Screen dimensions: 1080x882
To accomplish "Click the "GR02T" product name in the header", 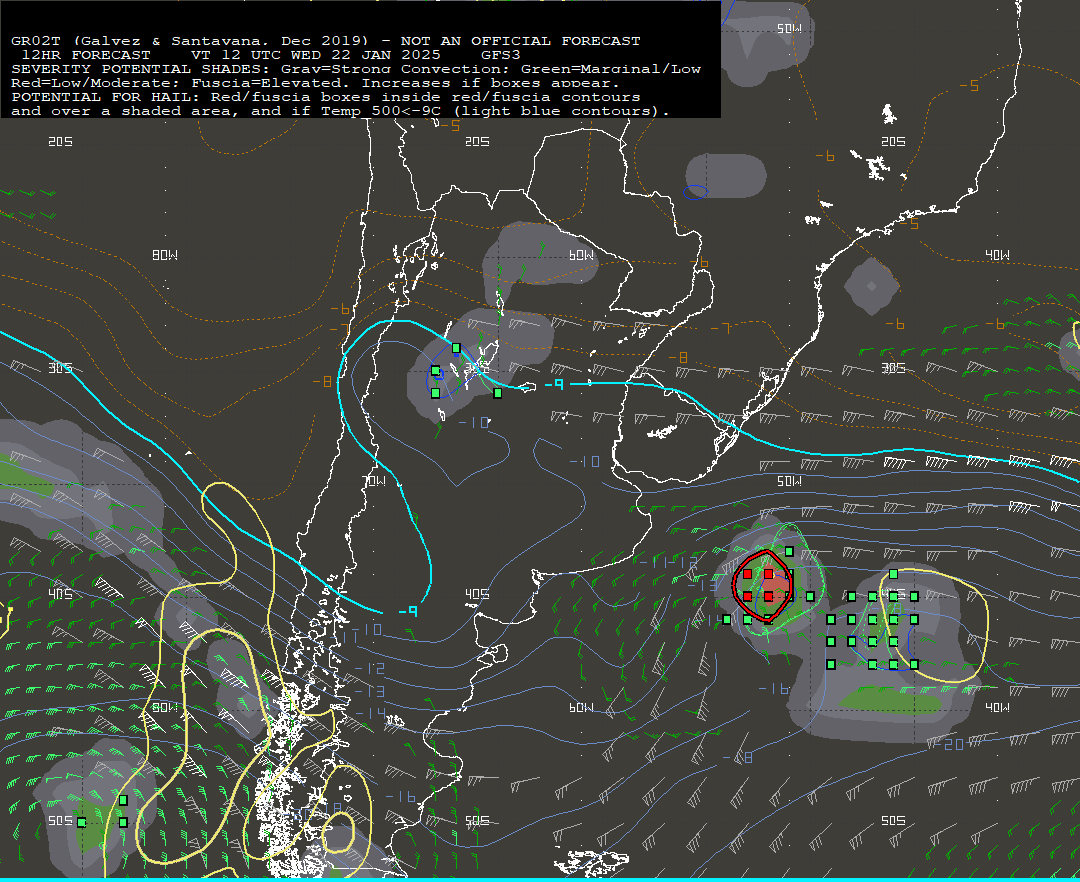I will coord(35,41).
